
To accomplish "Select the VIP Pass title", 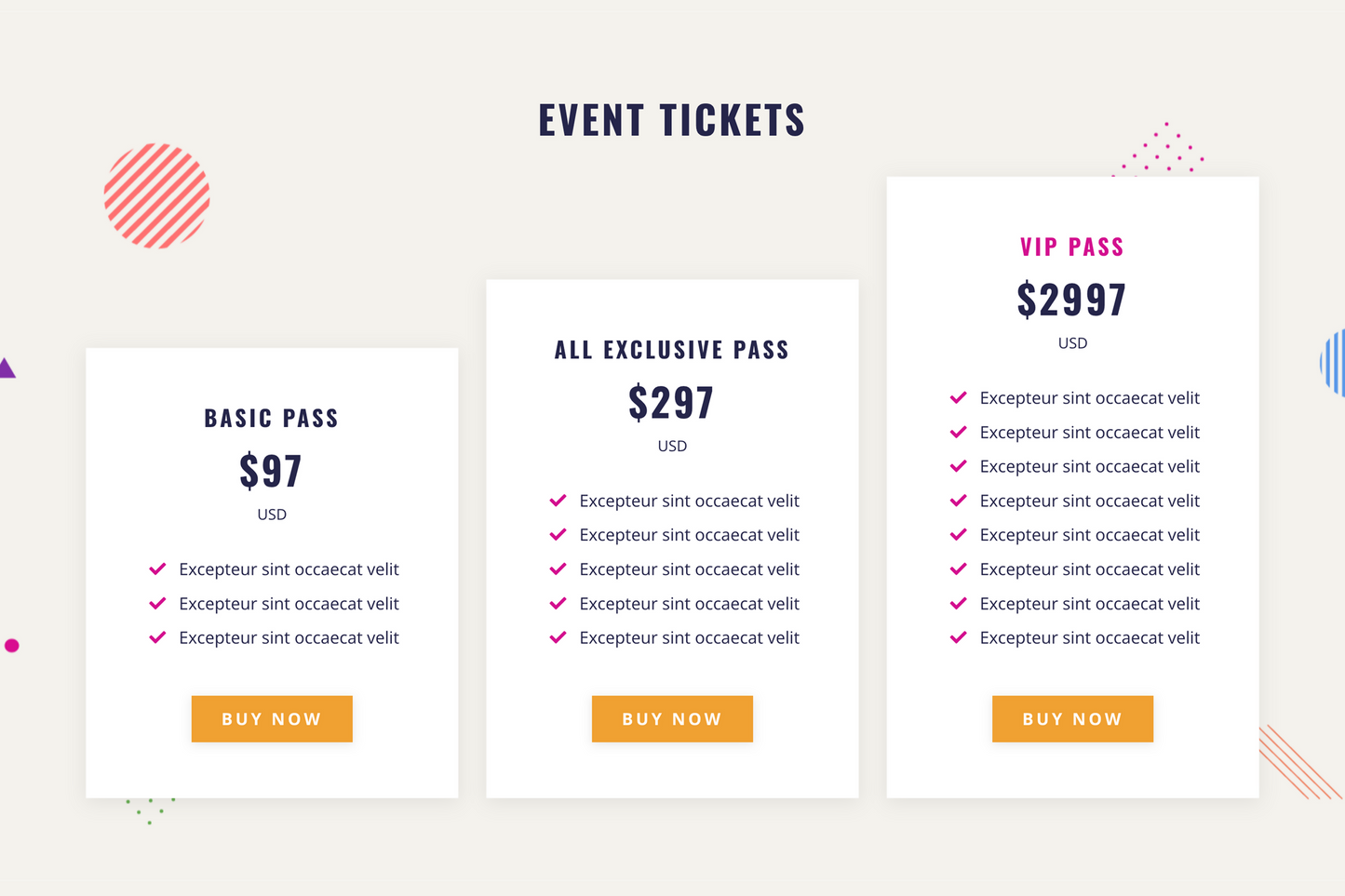I will coord(1072,247).
